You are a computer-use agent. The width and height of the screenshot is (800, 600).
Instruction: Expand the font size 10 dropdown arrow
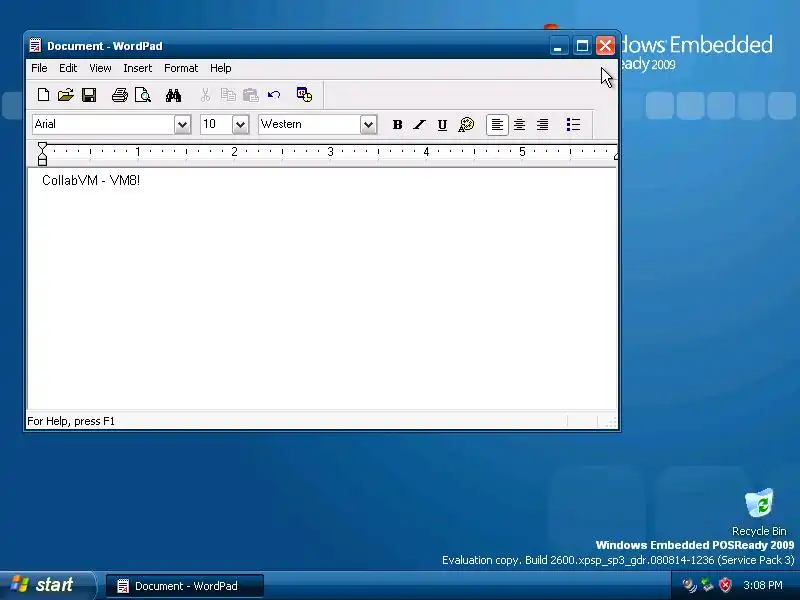tap(240, 124)
